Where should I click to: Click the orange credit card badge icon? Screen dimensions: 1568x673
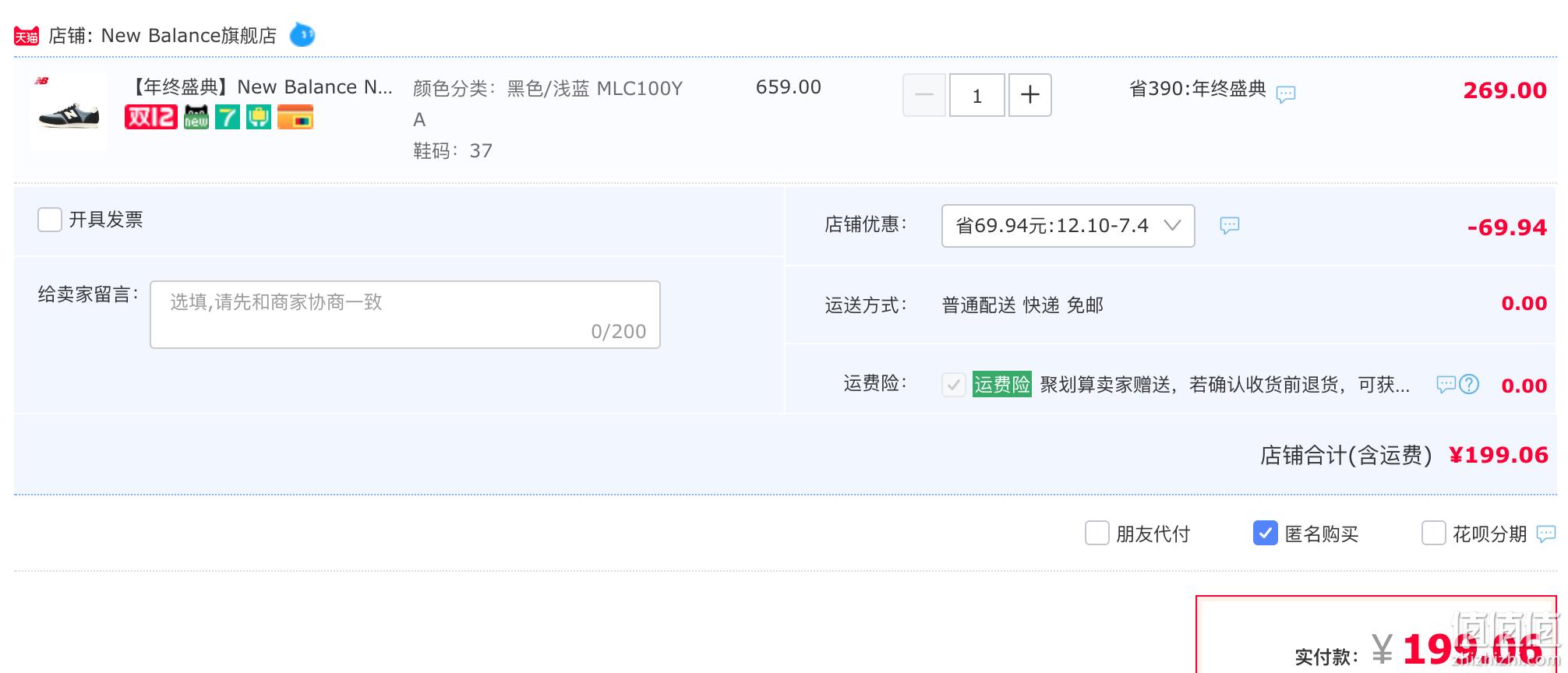[x=295, y=117]
